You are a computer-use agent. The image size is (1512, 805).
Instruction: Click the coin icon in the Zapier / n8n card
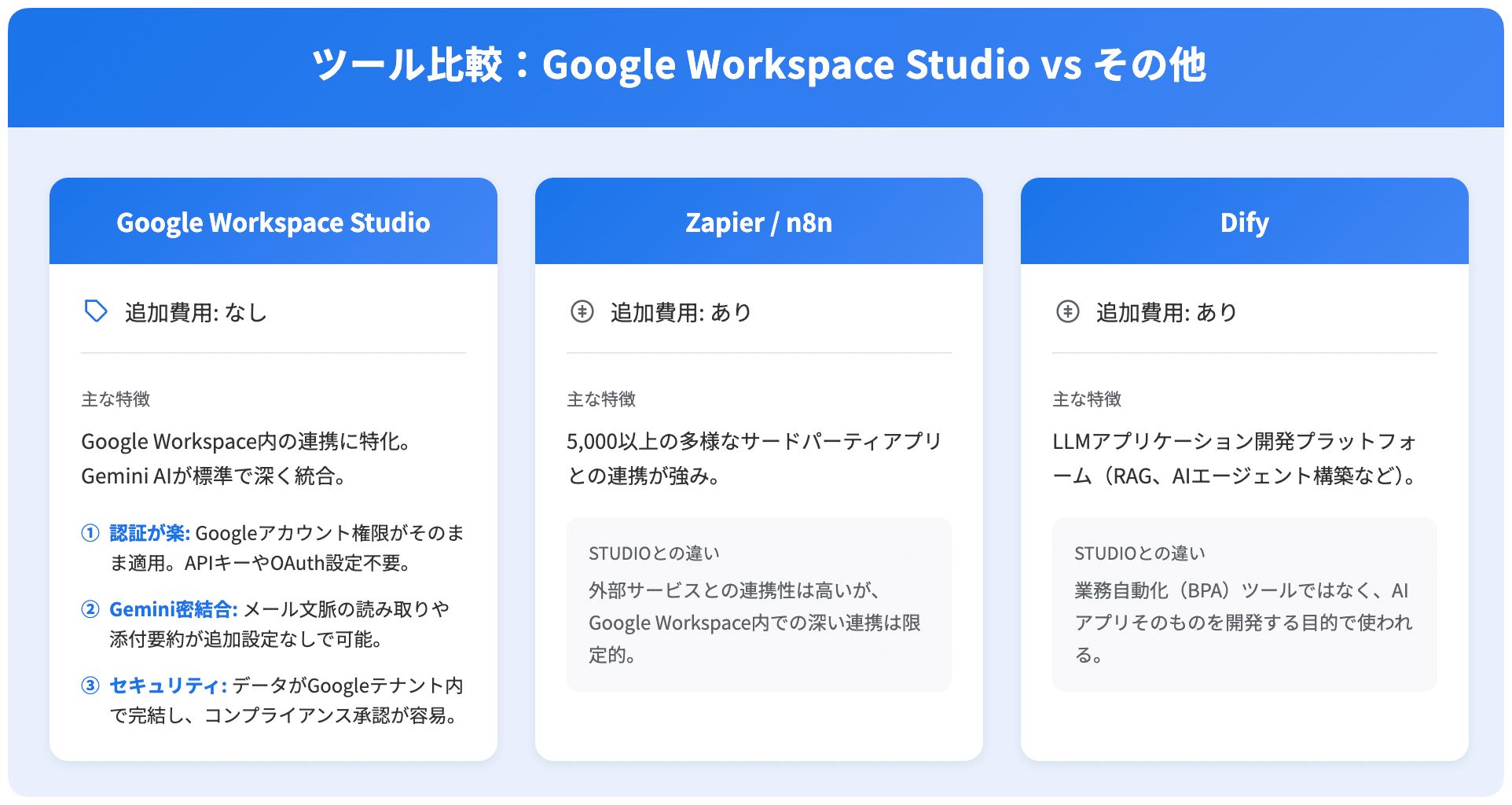pos(582,312)
